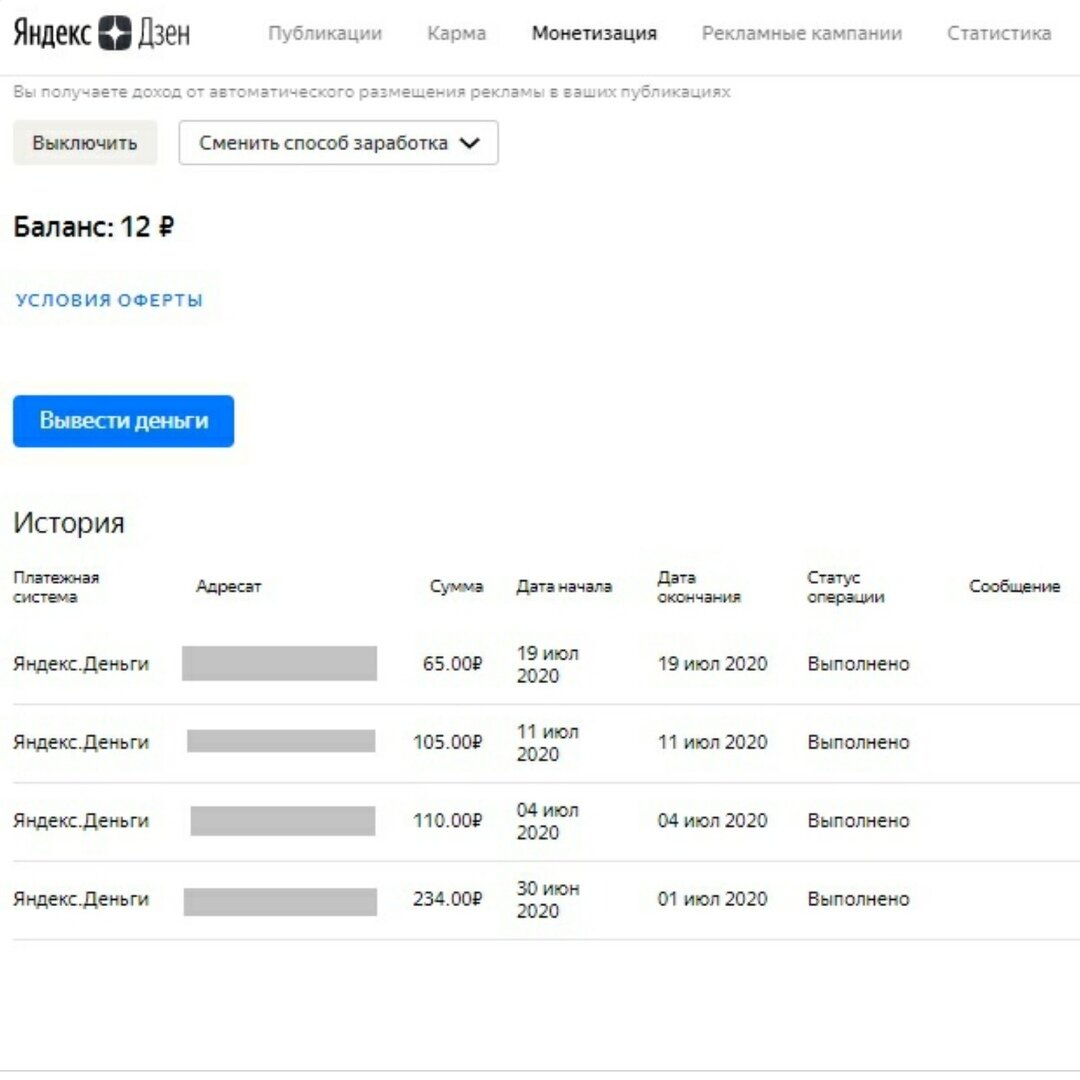This screenshot has width=1080, height=1080.
Task: Click Выполнено status in 105.00₽ row
Action: point(858,742)
